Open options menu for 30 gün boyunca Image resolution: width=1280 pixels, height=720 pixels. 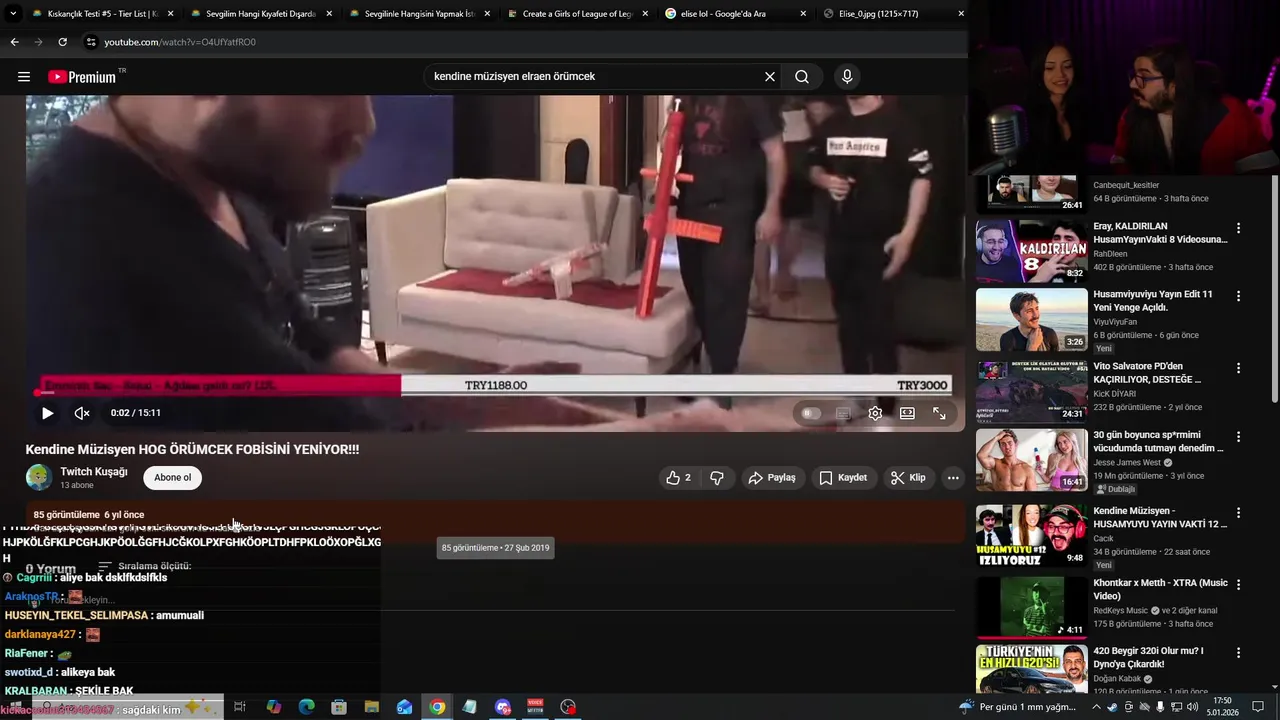1238,436
